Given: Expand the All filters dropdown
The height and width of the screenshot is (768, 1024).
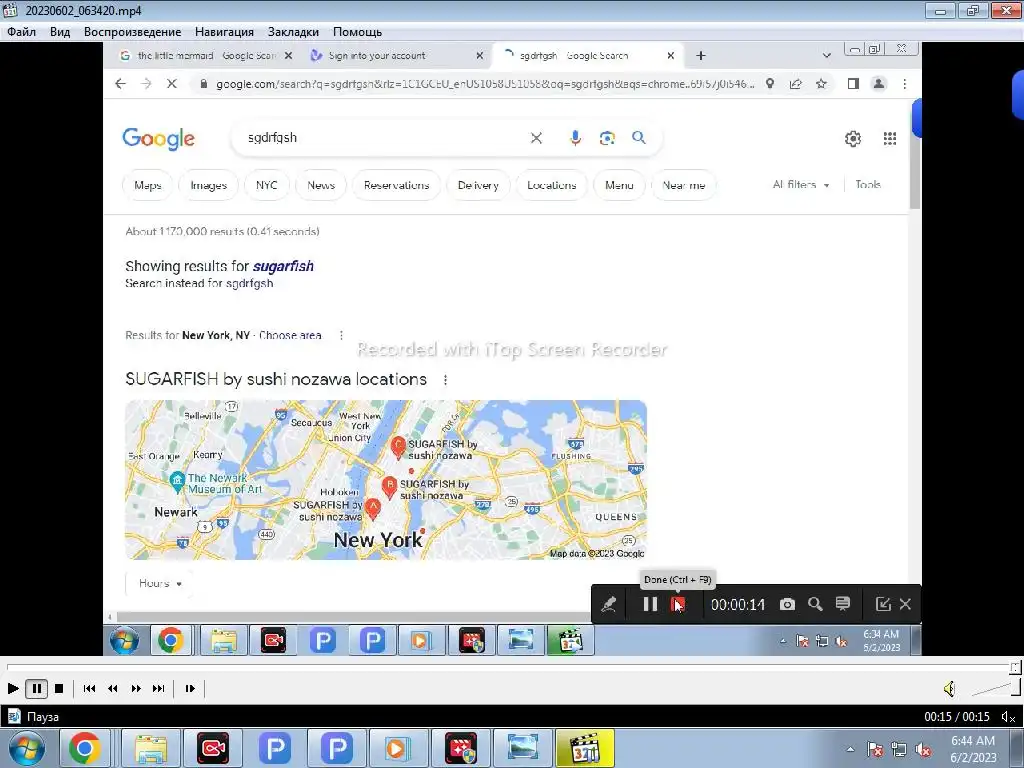Looking at the screenshot, I should (801, 185).
